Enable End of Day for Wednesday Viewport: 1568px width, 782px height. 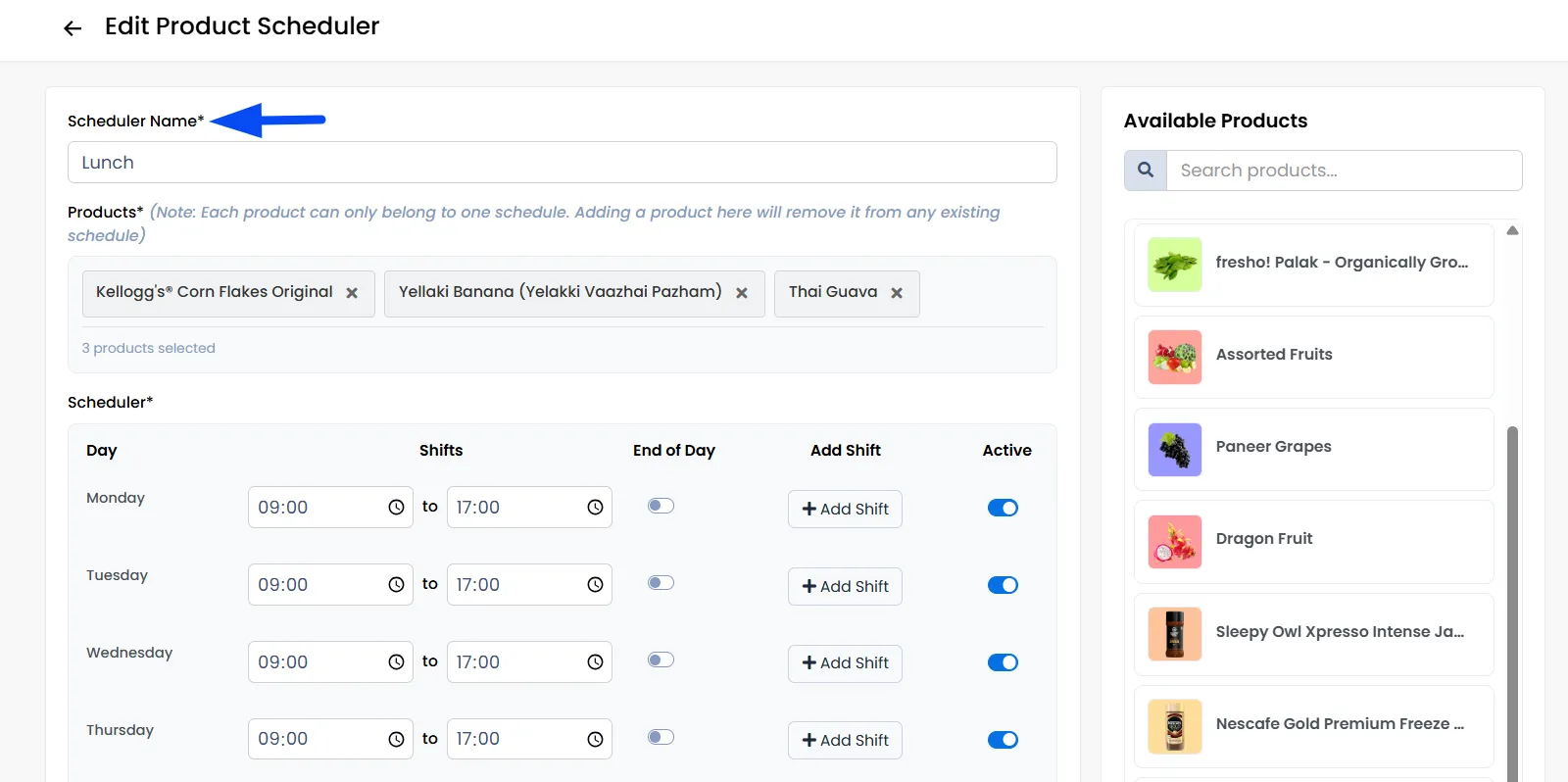point(661,660)
